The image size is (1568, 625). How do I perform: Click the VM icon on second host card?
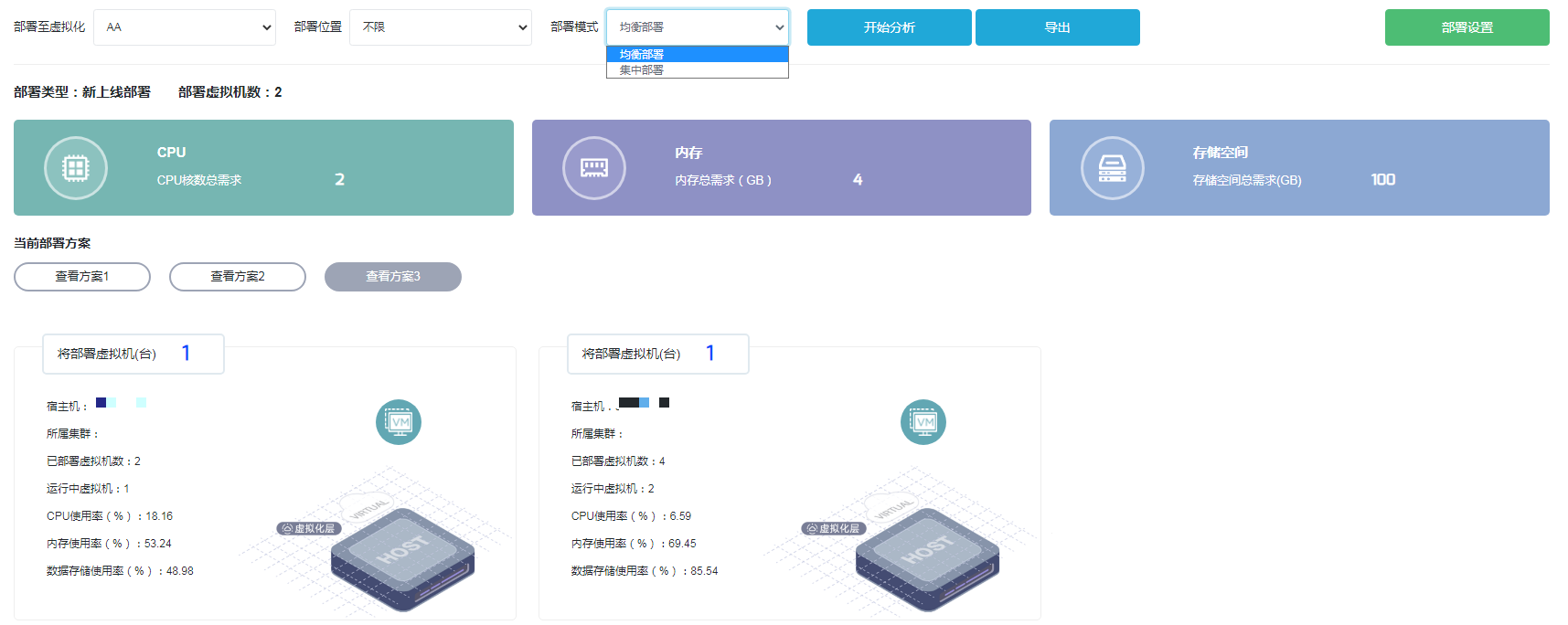(x=923, y=422)
